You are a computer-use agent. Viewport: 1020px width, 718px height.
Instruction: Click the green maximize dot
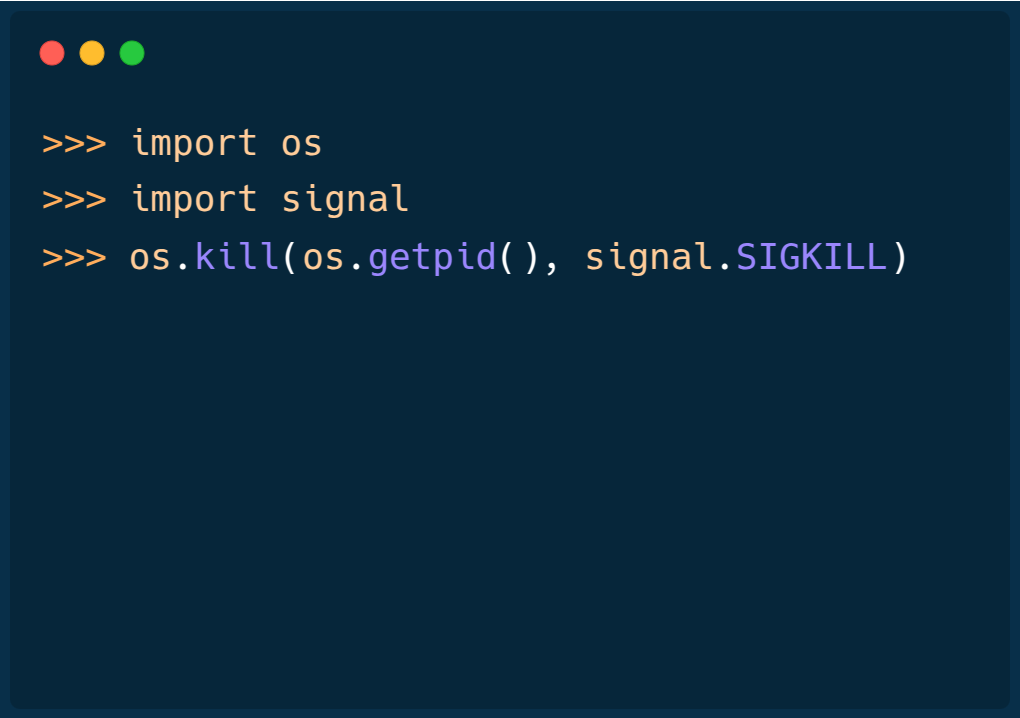[x=132, y=53]
